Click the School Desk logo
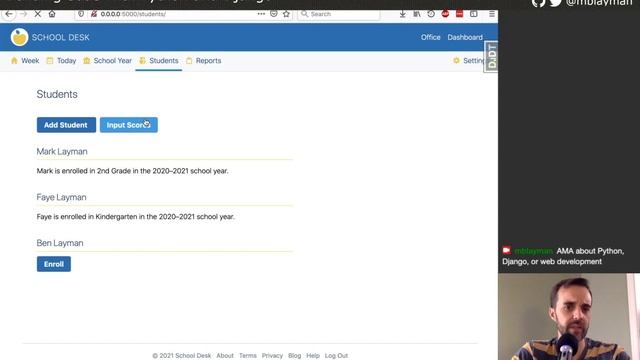The width and height of the screenshot is (640, 360). pyautogui.click(x=19, y=37)
